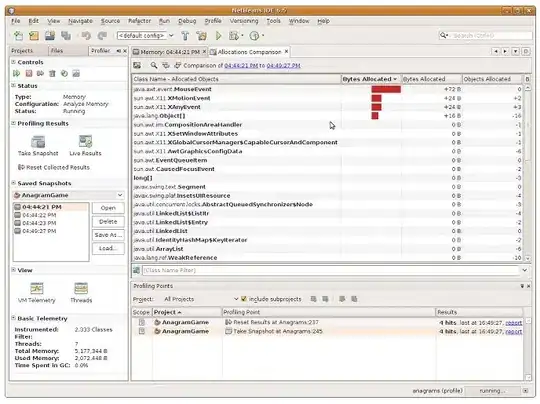The image size is (540, 404).
Task: Click the Redo toolbar icon
Action: (x=102, y=35)
